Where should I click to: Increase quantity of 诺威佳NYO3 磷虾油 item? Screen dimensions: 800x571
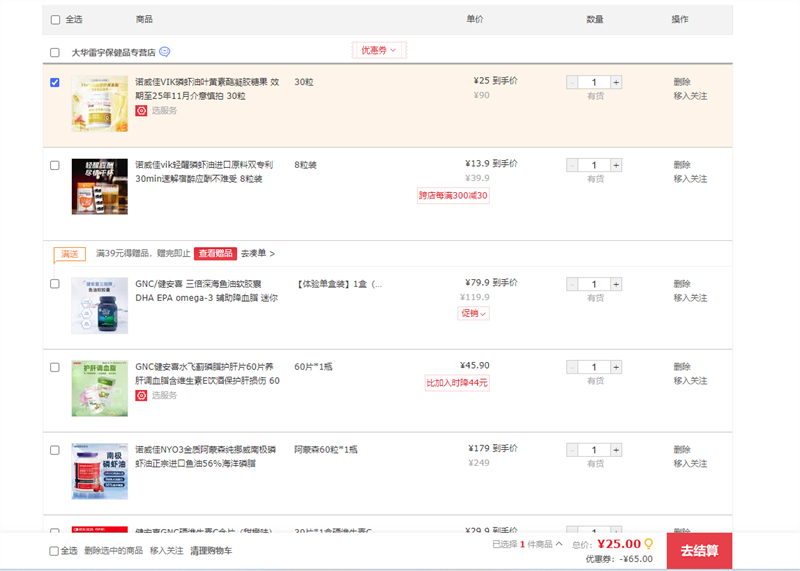[x=616, y=450]
